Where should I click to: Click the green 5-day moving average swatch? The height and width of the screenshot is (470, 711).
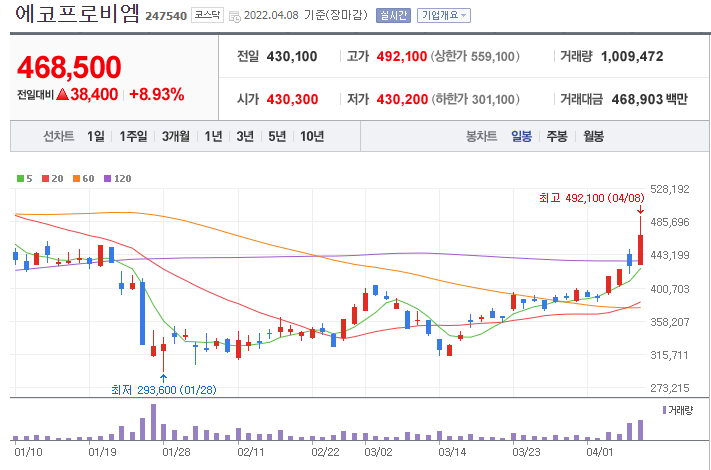click(x=20, y=179)
